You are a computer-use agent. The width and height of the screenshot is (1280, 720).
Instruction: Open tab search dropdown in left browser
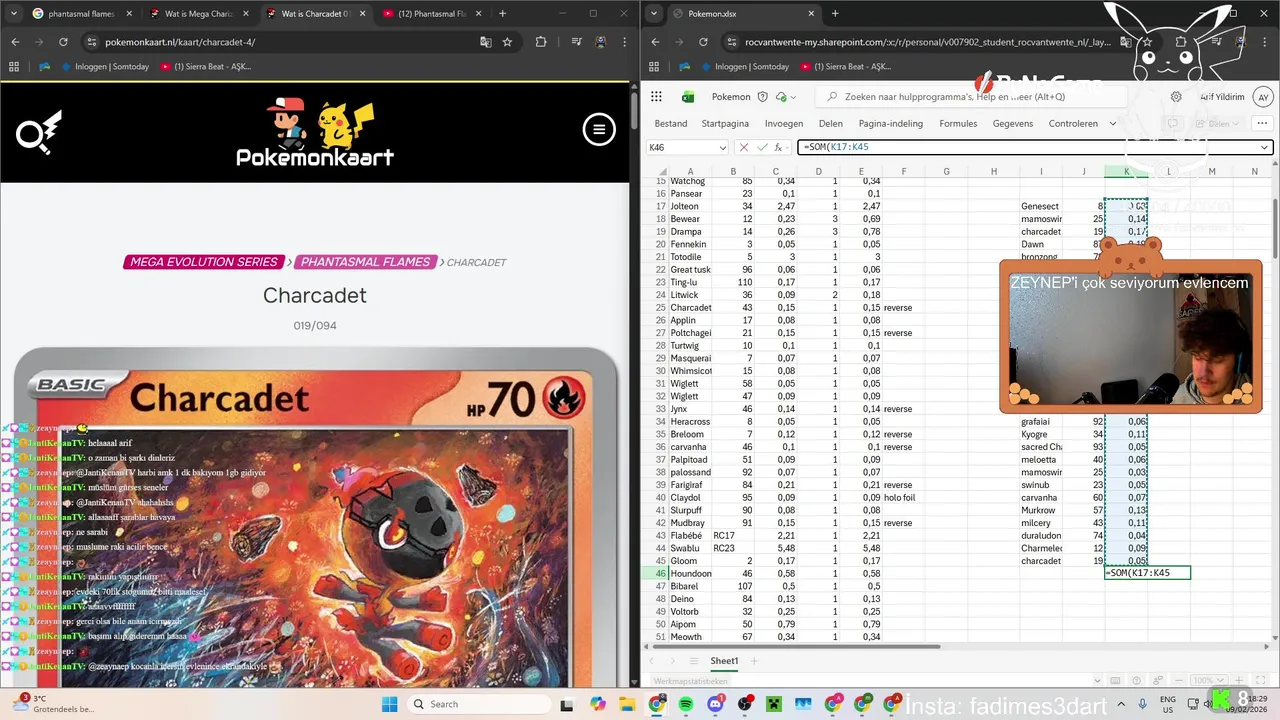(14, 13)
